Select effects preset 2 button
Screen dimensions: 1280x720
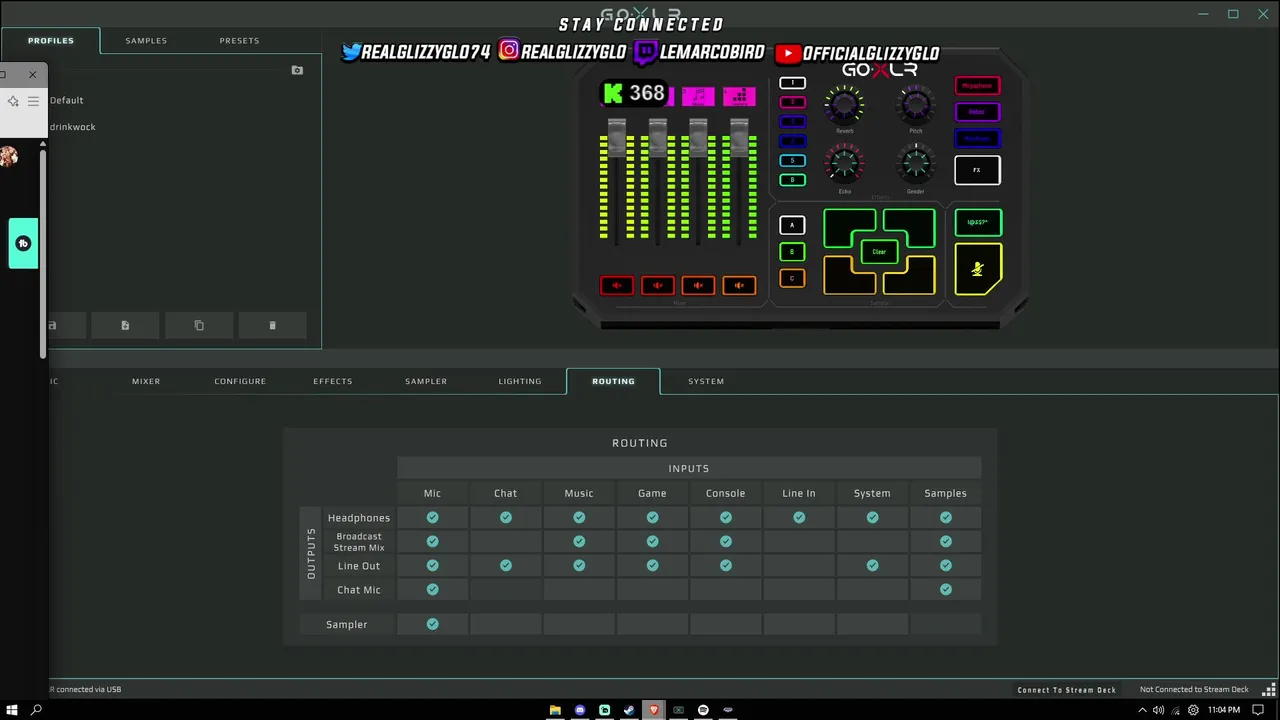[x=792, y=102]
